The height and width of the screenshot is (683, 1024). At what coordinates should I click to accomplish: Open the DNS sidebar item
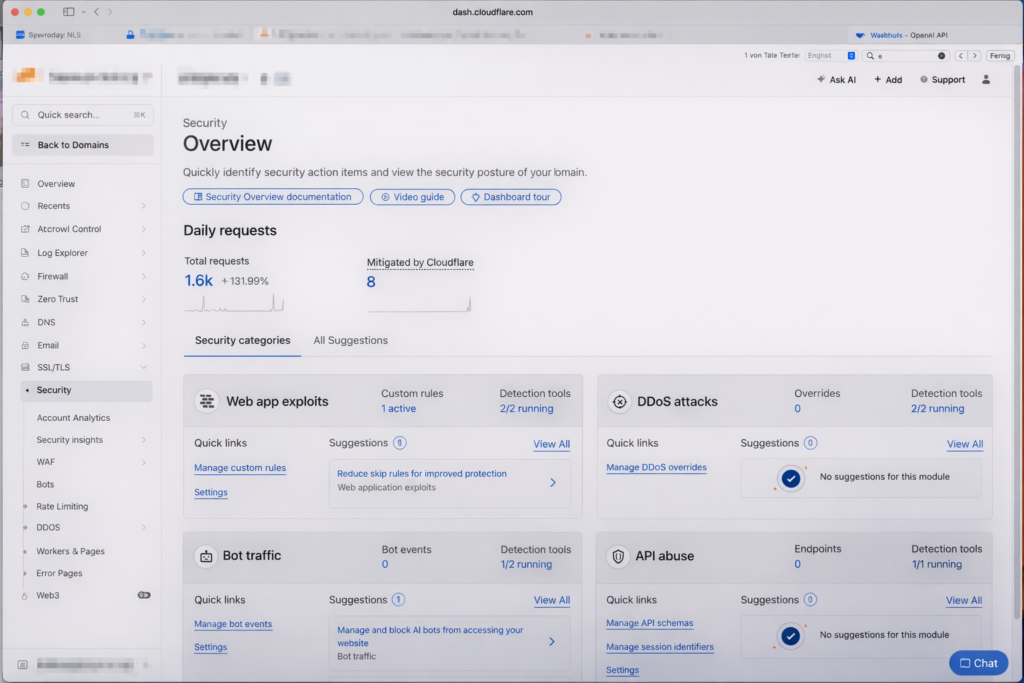pyautogui.click(x=46, y=322)
